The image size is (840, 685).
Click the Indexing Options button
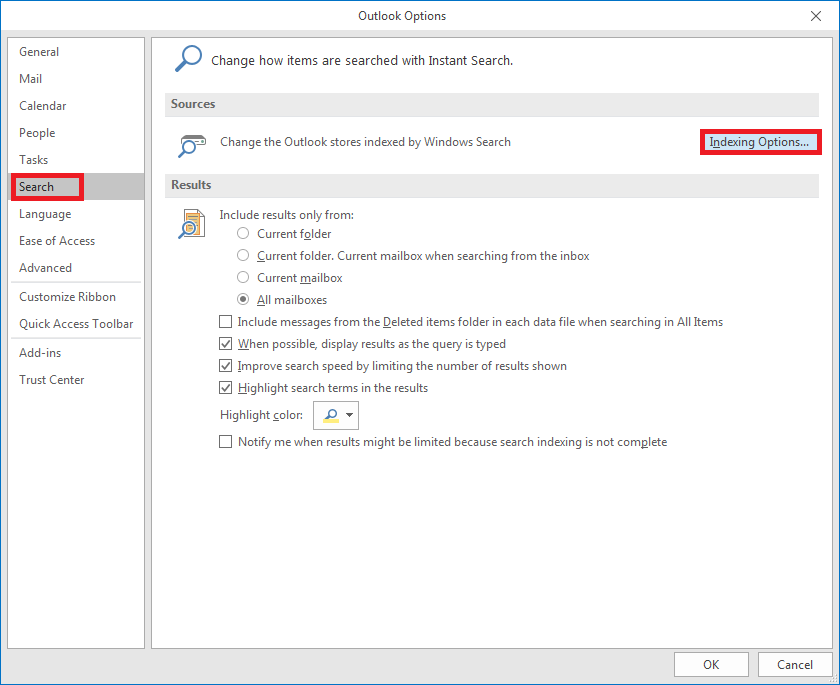(x=760, y=142)
